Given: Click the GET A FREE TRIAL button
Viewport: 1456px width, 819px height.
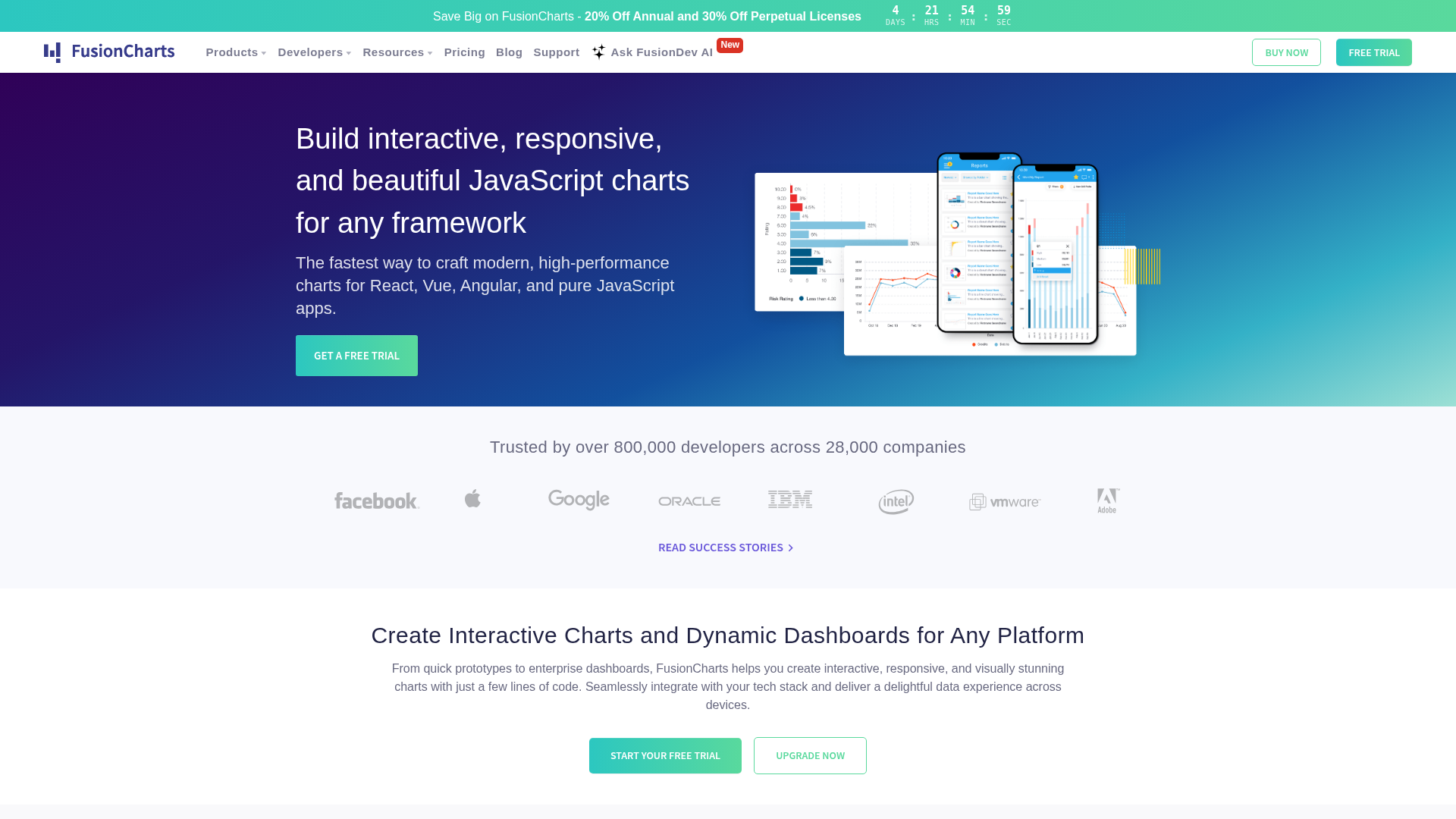Looking at the screenshot, I should [356, 355].
